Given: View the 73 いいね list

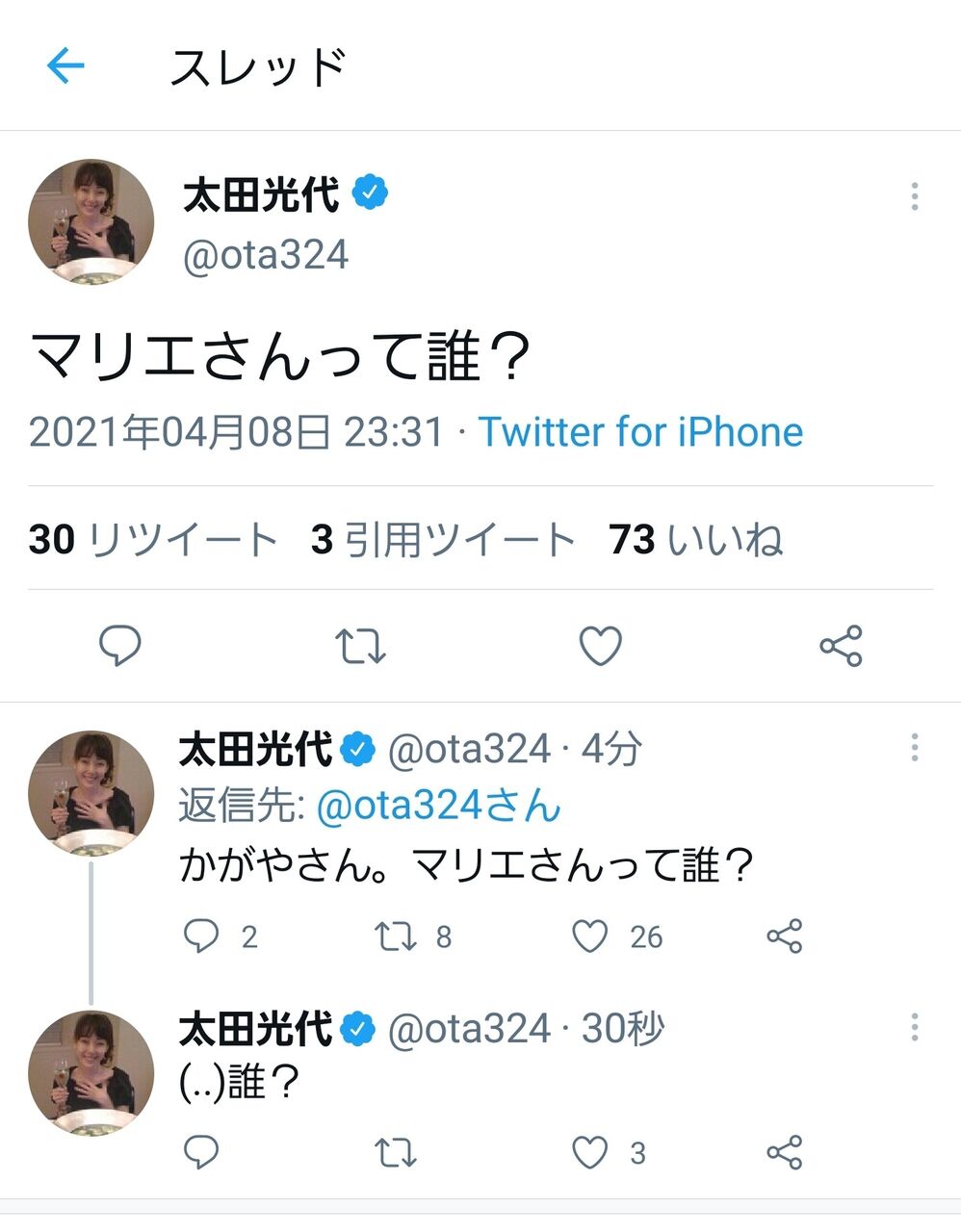Looking at the screenshot, I should coord(695,539).
